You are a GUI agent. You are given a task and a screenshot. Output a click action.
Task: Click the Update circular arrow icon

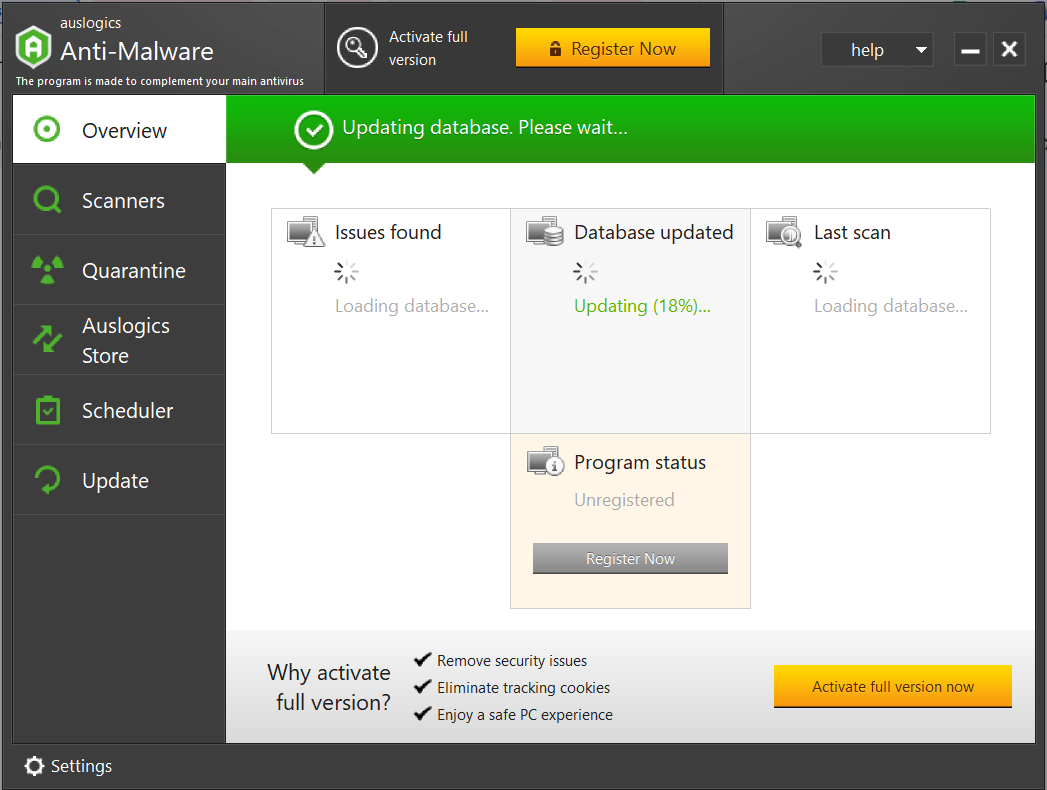click(47, 480)
